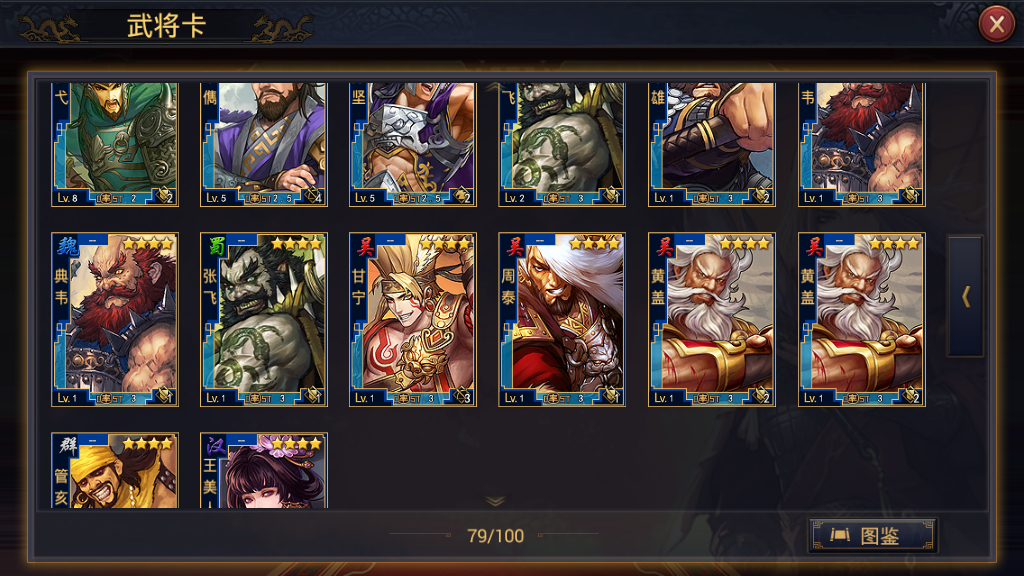This screenshot has height=576, width=1024.
Task: Select the first 黄盖 card
Action: pyautogui.click(x=711, y=319)
